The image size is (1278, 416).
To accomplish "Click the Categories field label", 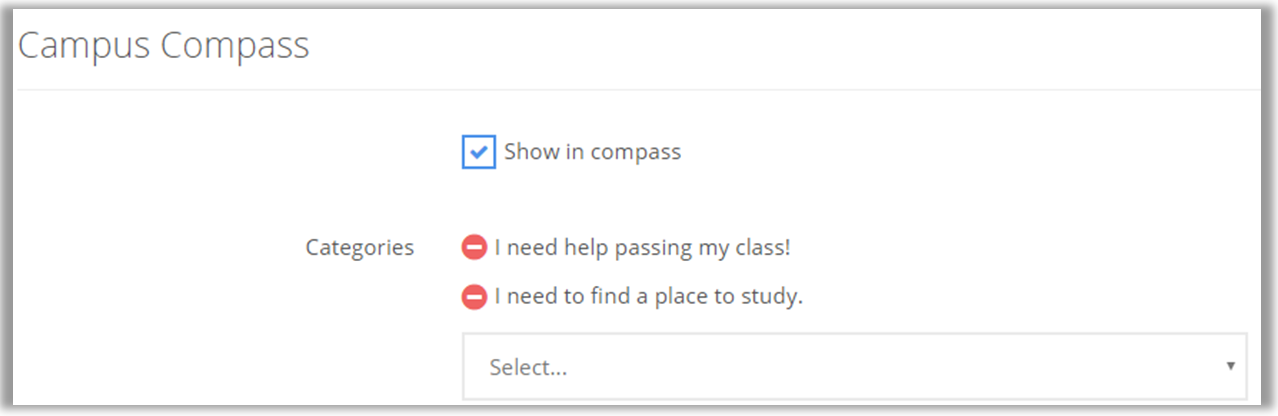I will point(359,247).
